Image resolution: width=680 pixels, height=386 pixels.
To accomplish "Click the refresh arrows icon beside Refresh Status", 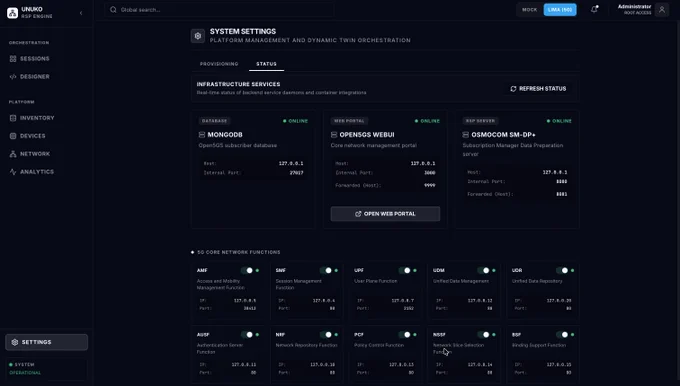I will click(513, 88).
